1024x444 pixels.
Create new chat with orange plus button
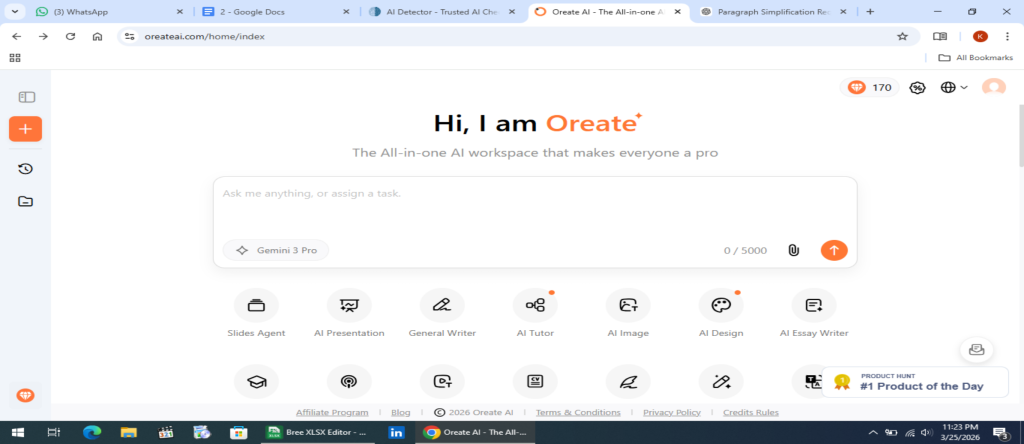click(25, 129)
